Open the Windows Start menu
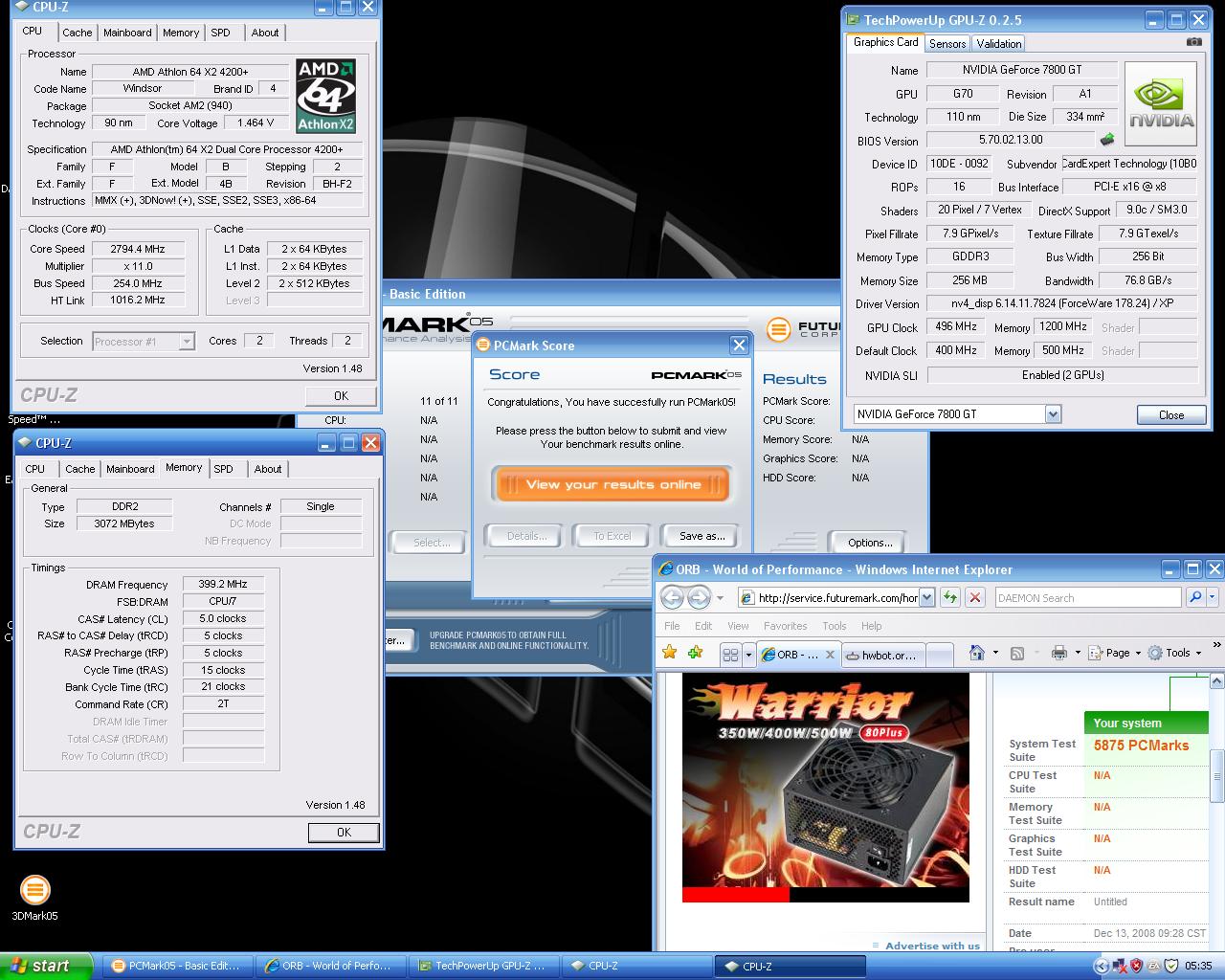Image resolution: width=1225 pixels, height=980 pixels. point(46,966)
